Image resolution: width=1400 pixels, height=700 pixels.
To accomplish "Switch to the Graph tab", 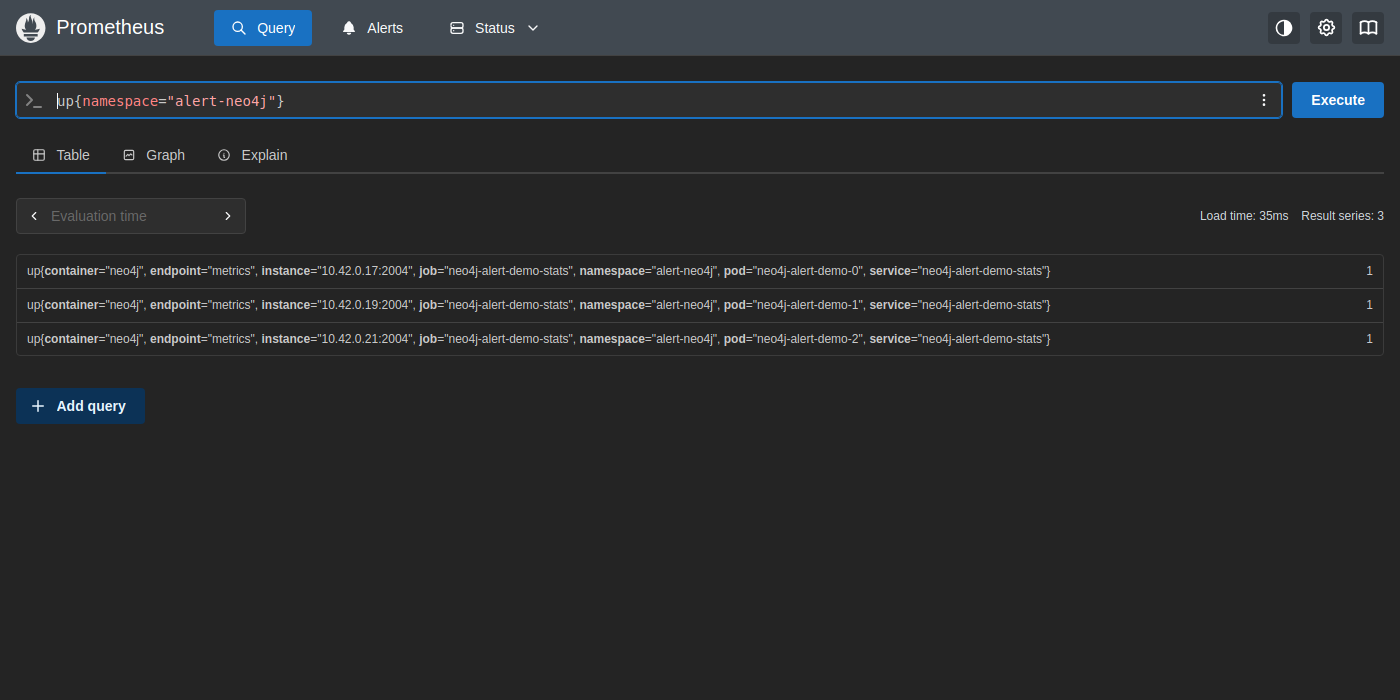I will coord(154,155).
